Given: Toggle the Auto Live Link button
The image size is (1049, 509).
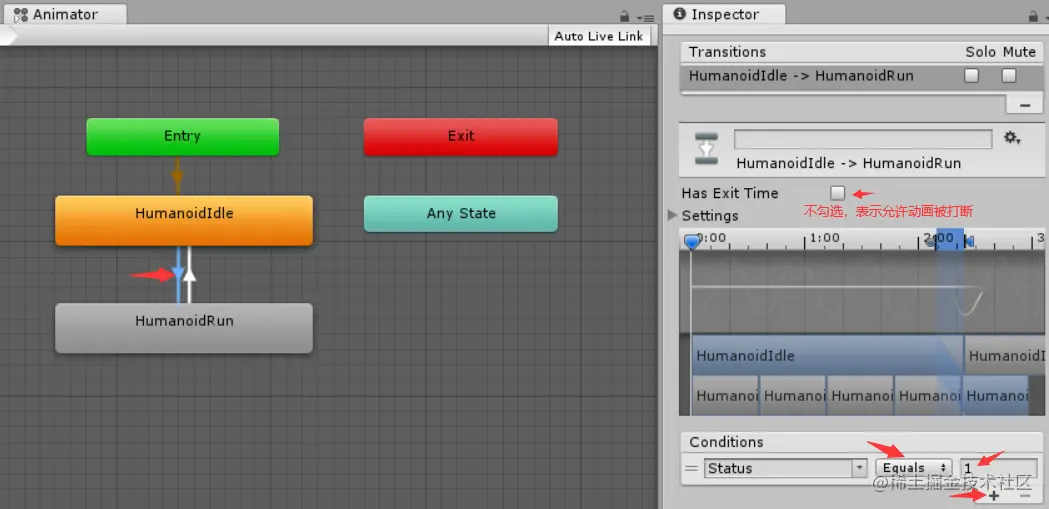Looking at the screenshot, I should 599,36.
